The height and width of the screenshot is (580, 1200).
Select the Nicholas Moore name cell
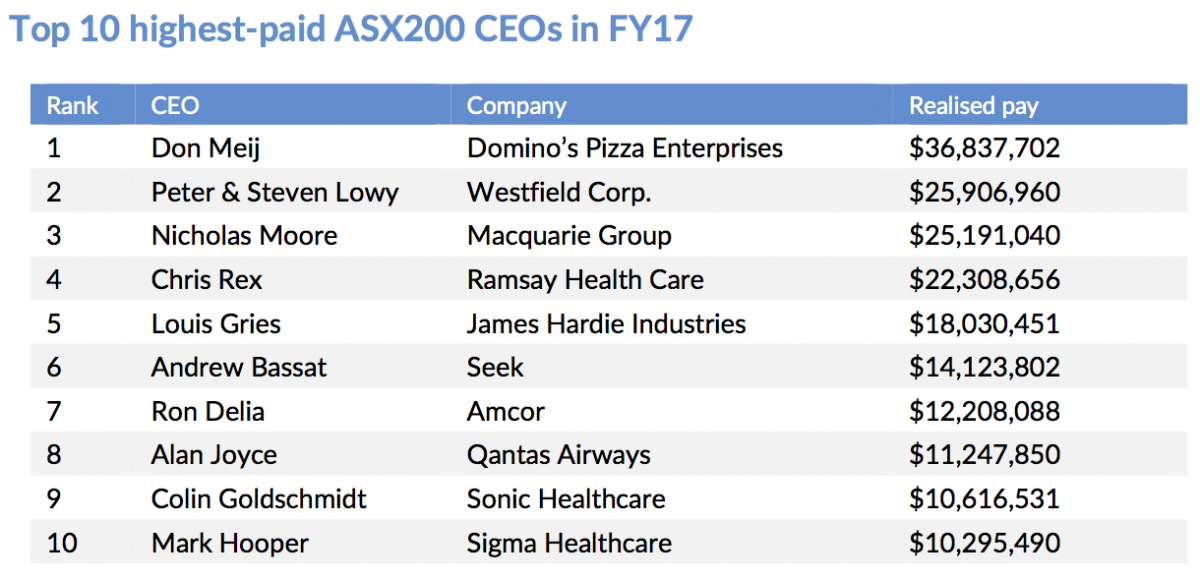point(244,235)
